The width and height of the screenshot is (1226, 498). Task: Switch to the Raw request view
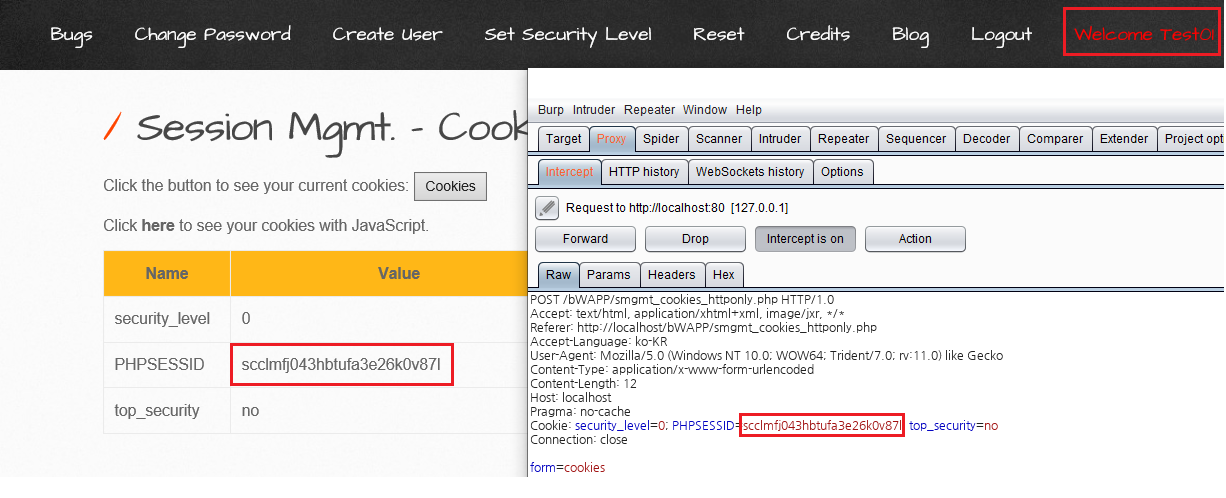pos(558,275)
